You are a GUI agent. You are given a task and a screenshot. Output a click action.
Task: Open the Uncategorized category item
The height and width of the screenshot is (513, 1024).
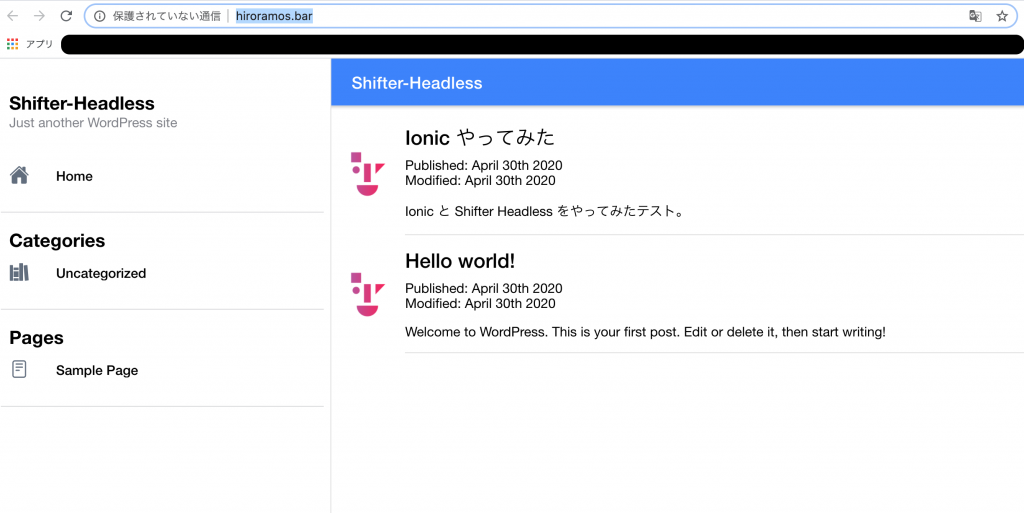coord(101,273)
